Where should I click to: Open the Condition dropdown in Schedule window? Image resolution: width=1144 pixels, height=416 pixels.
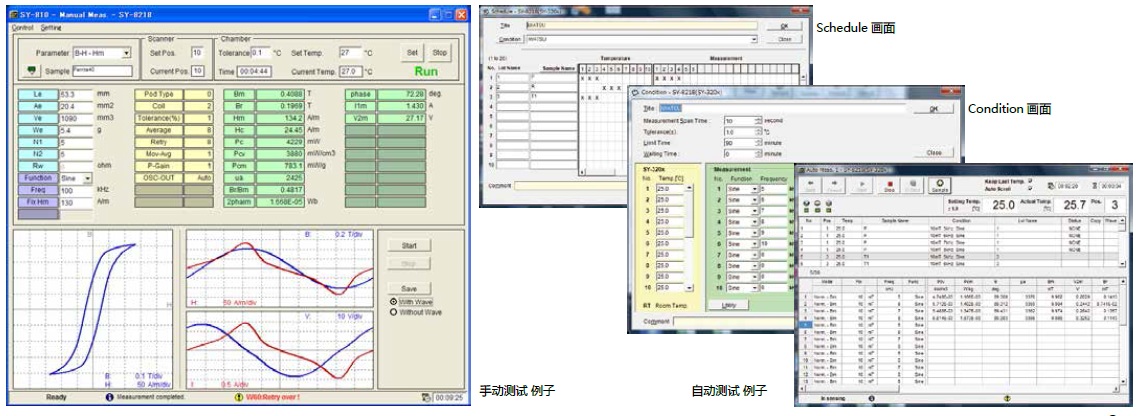coord(753,40)
